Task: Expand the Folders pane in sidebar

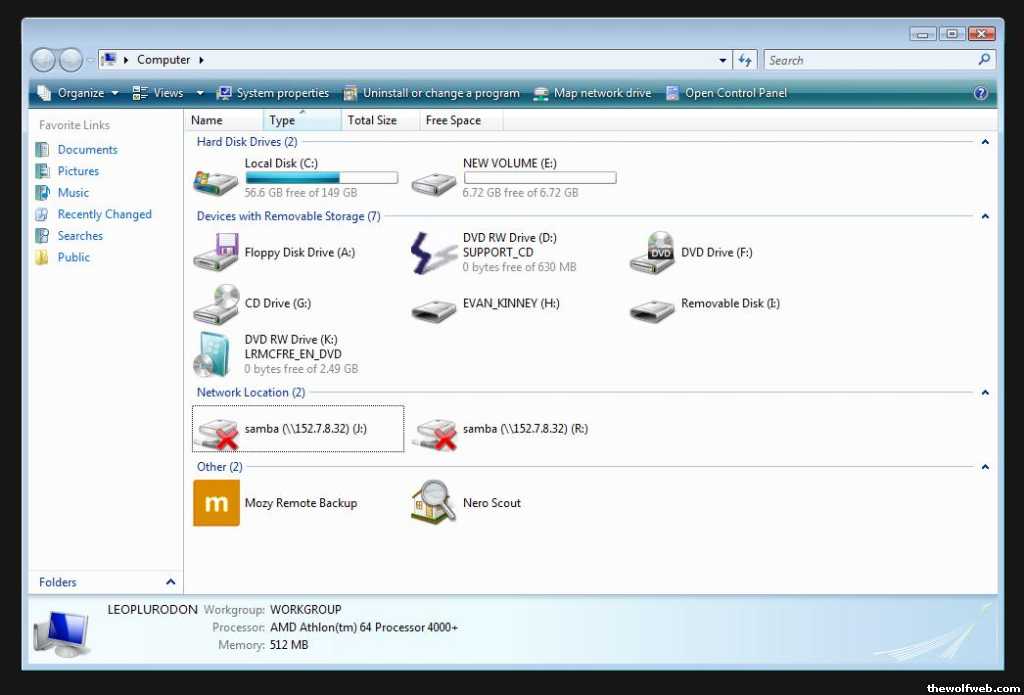Action: (x=170, y=582)
